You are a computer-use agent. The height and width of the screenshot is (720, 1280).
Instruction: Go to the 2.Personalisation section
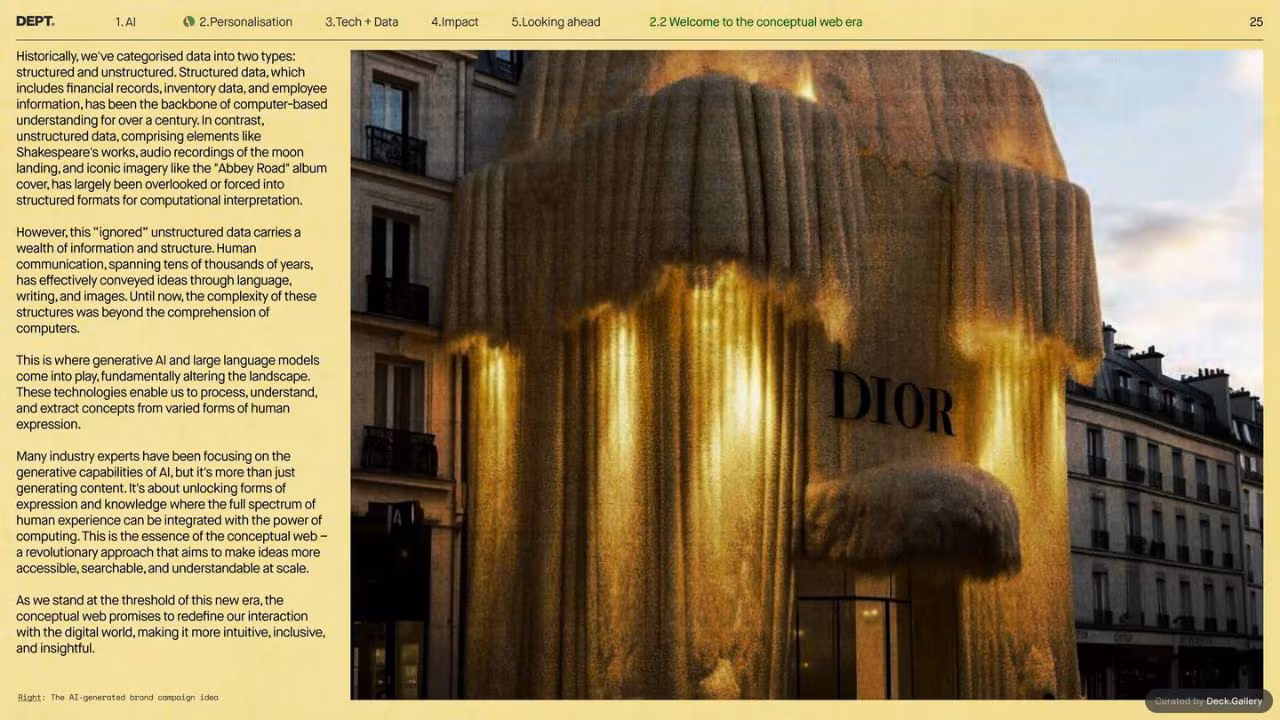pos(246,21)
